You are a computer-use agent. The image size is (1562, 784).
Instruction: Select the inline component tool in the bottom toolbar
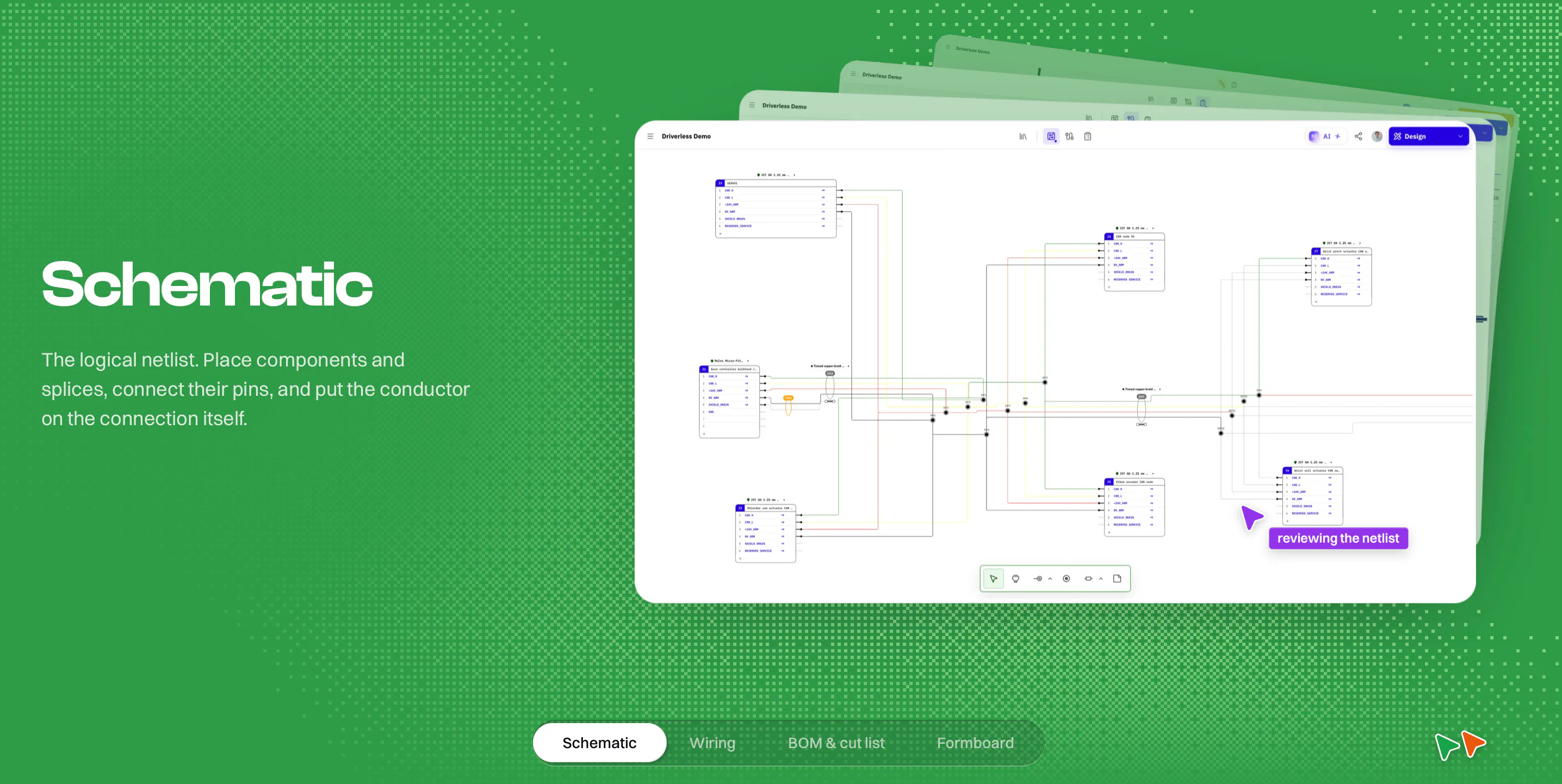click(1088, 578)
